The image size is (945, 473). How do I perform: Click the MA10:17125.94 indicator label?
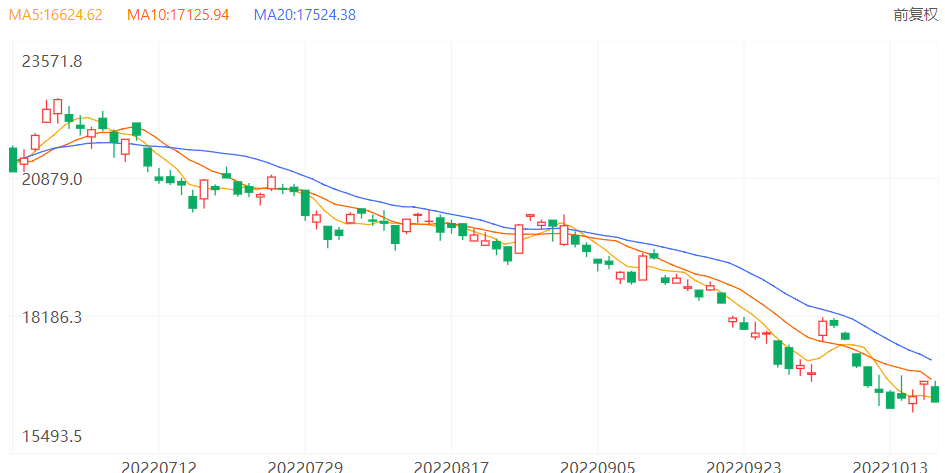(x=178, y=15)
